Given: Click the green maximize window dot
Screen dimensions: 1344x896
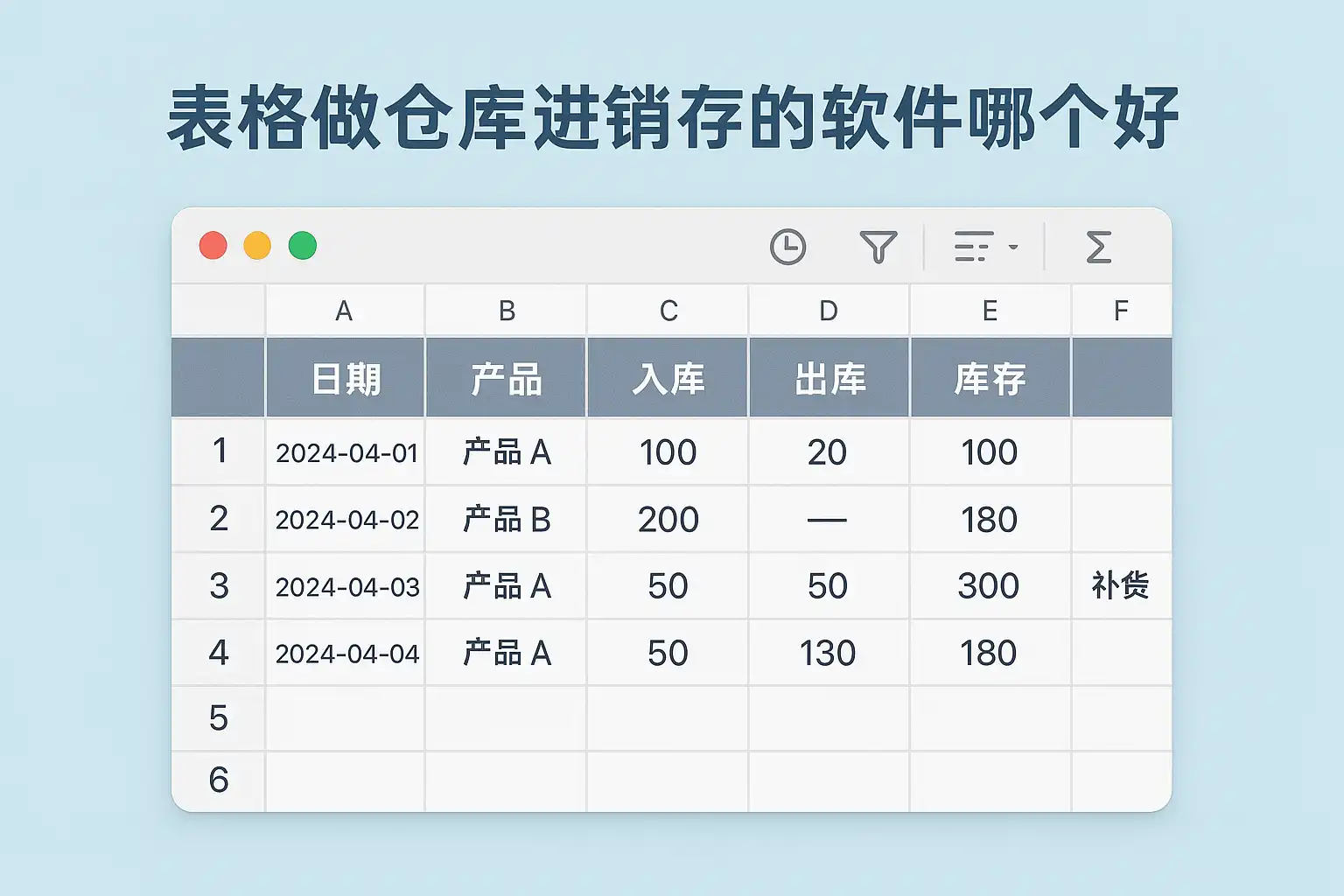Looking at the screenshot, I should 303,246.
